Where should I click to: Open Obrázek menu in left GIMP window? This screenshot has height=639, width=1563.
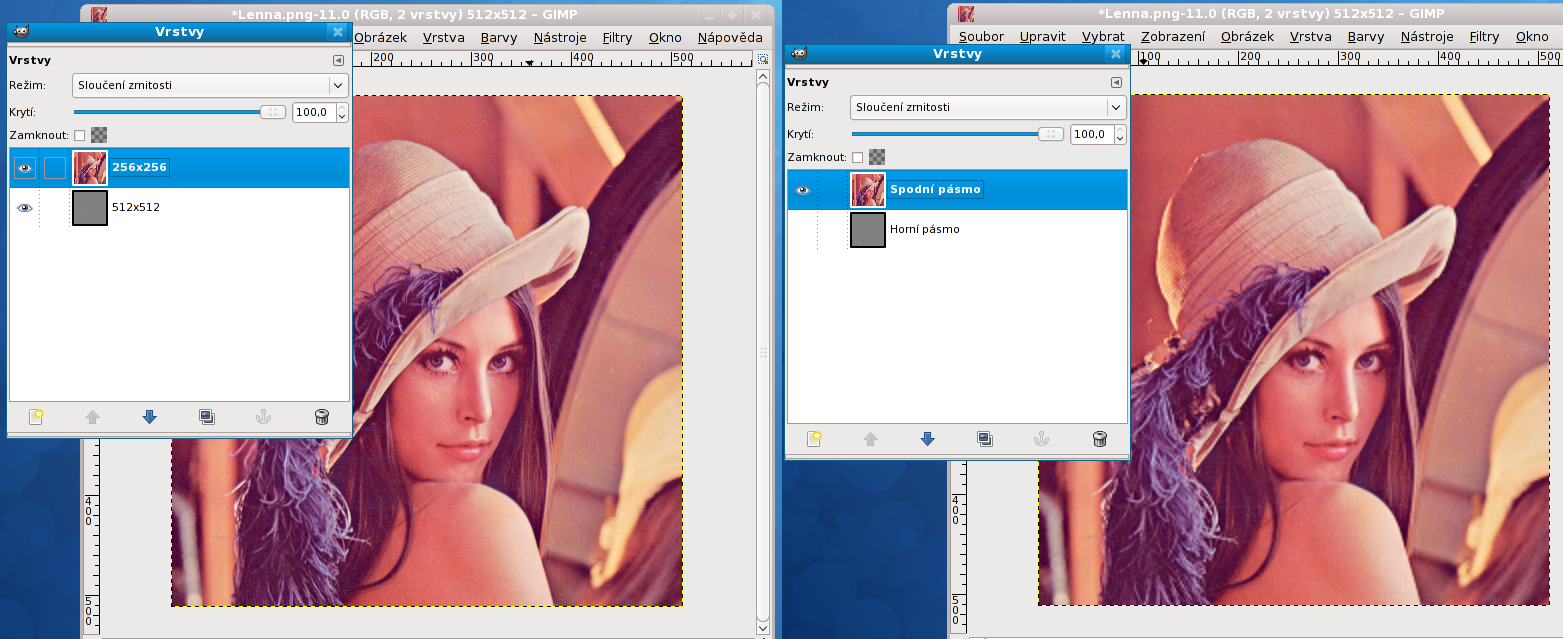click(380, 37)
